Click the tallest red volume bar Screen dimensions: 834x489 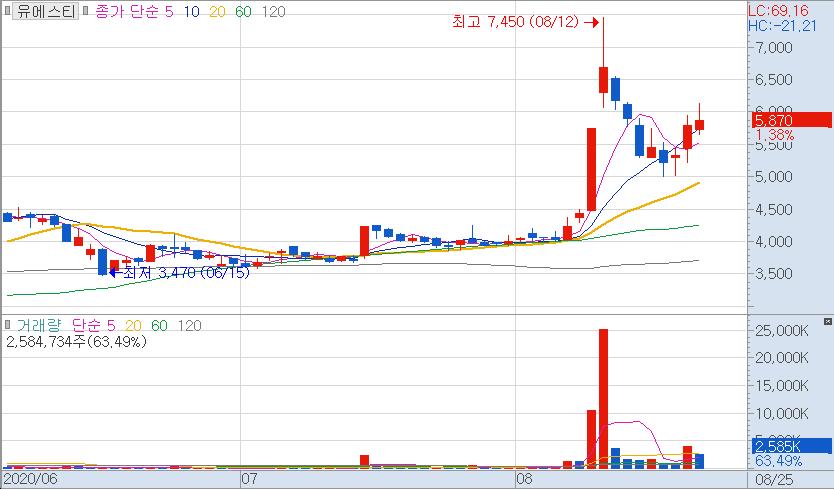603,399
